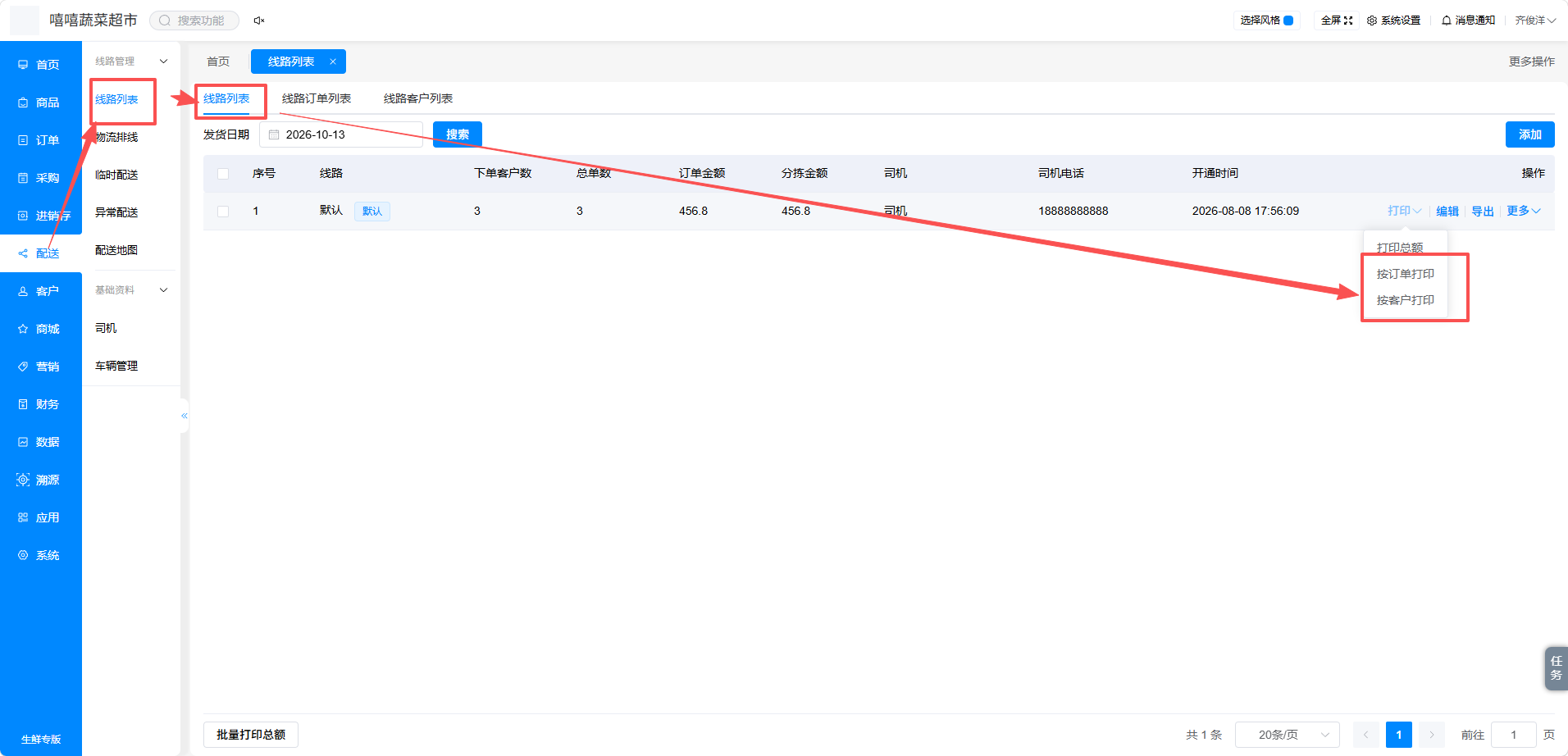Select 按订单打印 from print menu
1568x756 pixels.
(1406, 274)
